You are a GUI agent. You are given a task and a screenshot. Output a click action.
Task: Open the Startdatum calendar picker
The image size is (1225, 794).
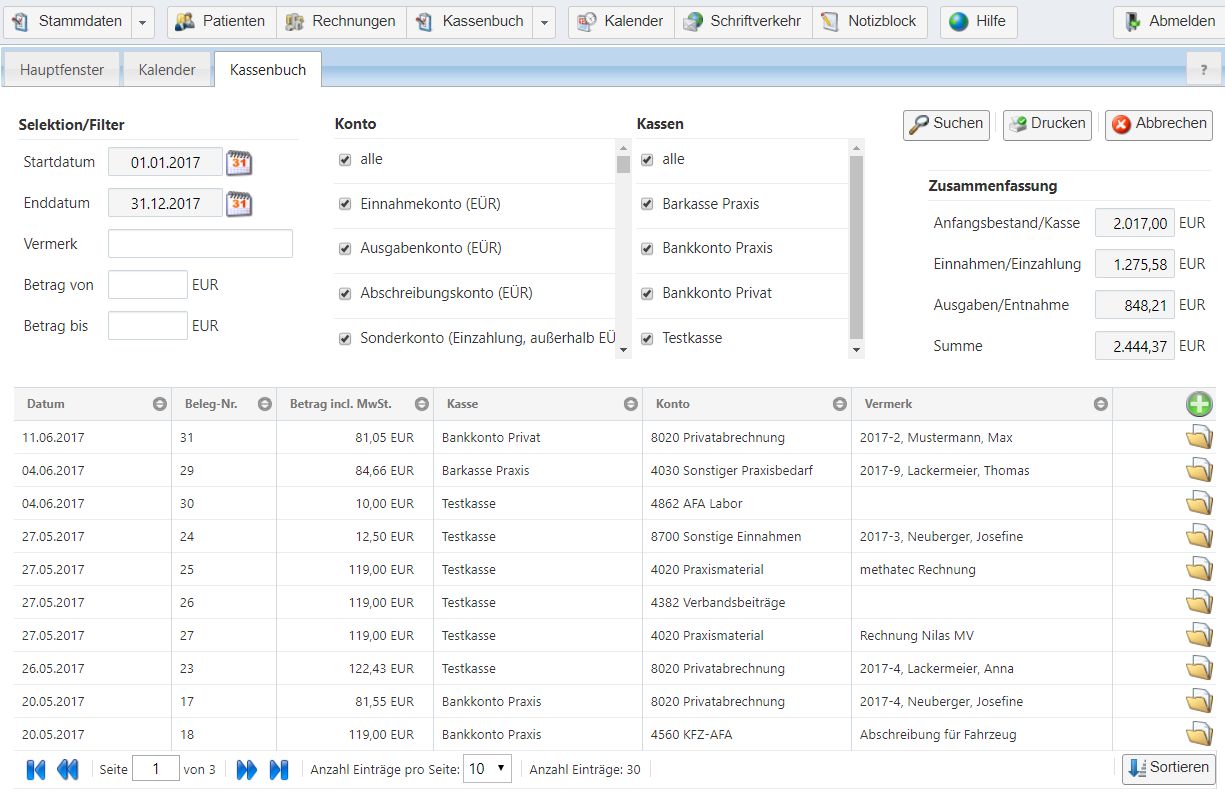pyautogui.click(x=239, y=162)
